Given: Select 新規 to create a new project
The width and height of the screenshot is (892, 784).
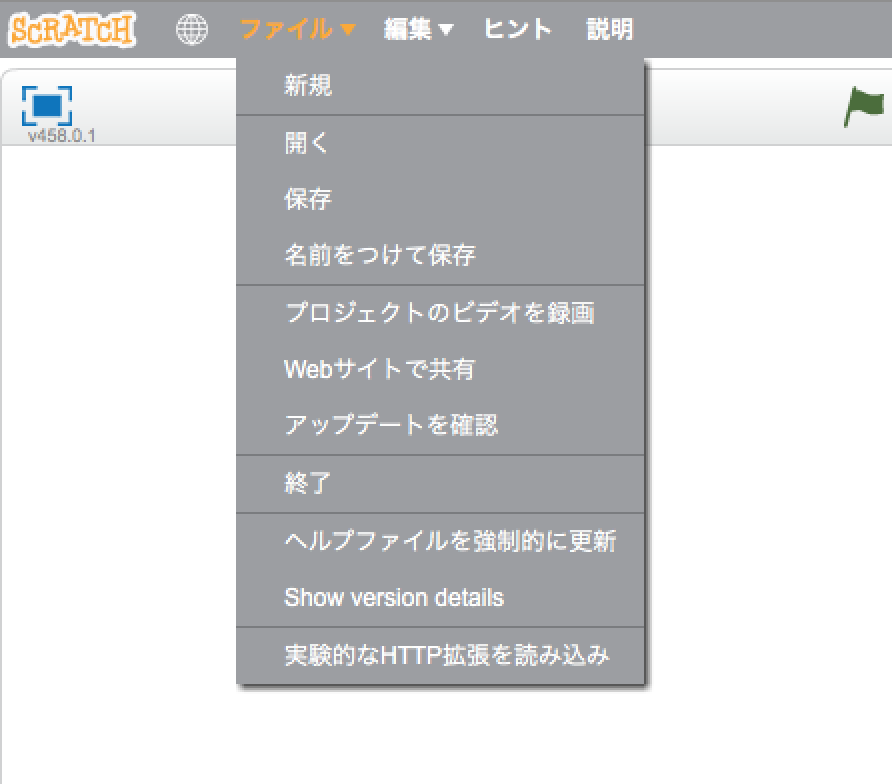Looking at the screenshot, I should click(x=305, y=88).
